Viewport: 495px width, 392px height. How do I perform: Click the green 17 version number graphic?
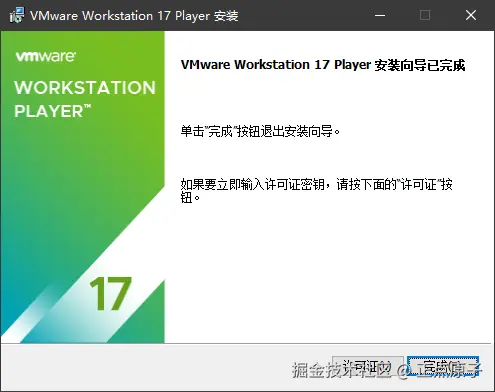[x=110, y=293]
